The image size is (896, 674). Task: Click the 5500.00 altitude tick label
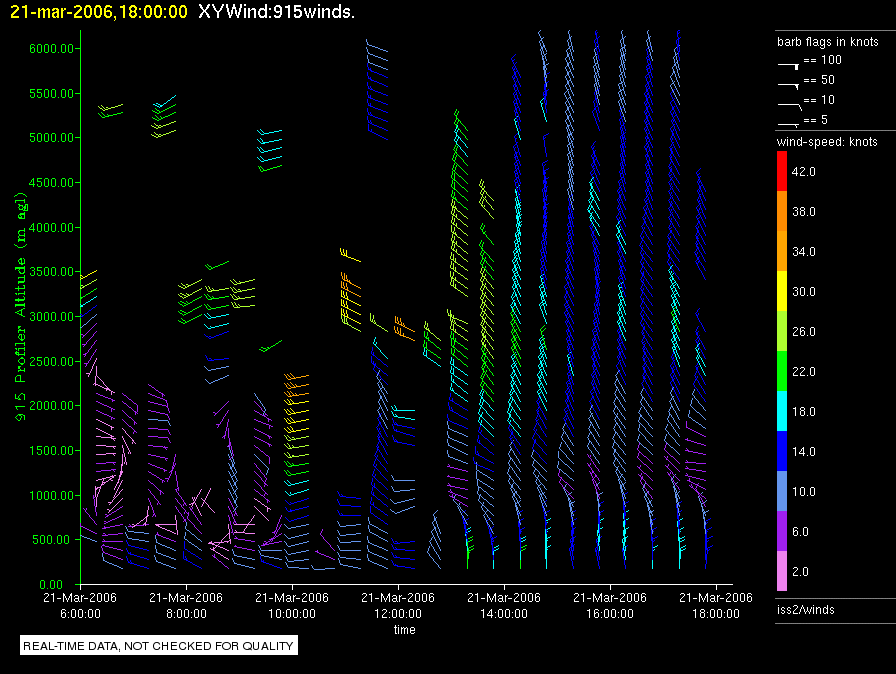coord(51,93)
